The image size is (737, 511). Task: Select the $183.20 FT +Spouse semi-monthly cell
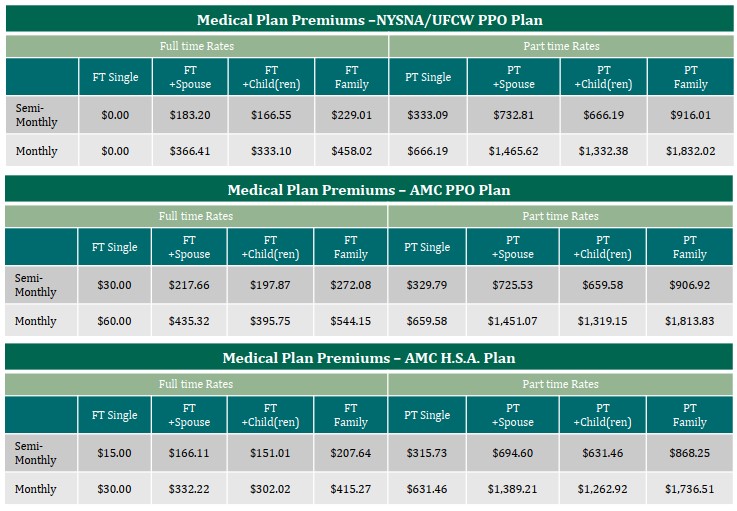(x=190, y=115)
